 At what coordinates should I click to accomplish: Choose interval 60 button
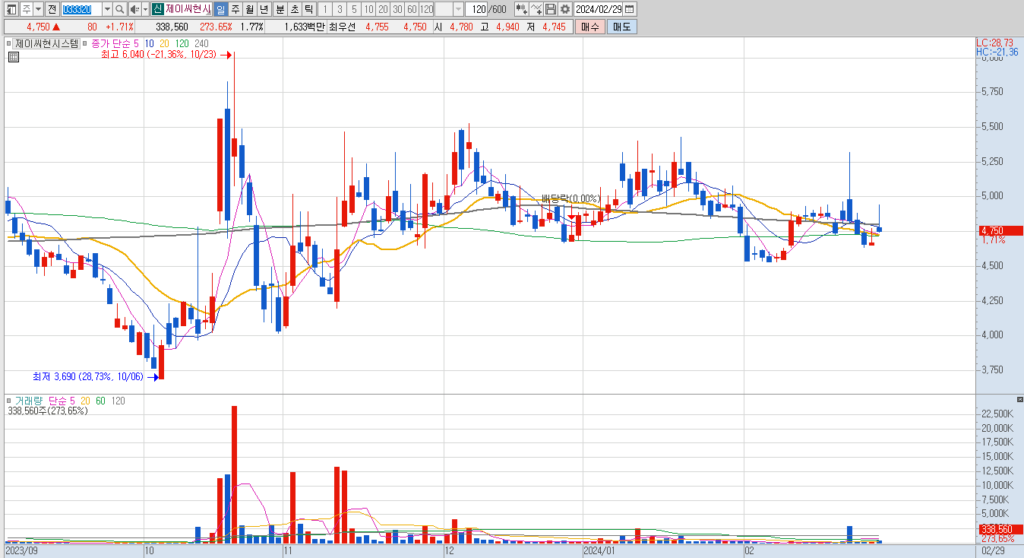point(411,9)
